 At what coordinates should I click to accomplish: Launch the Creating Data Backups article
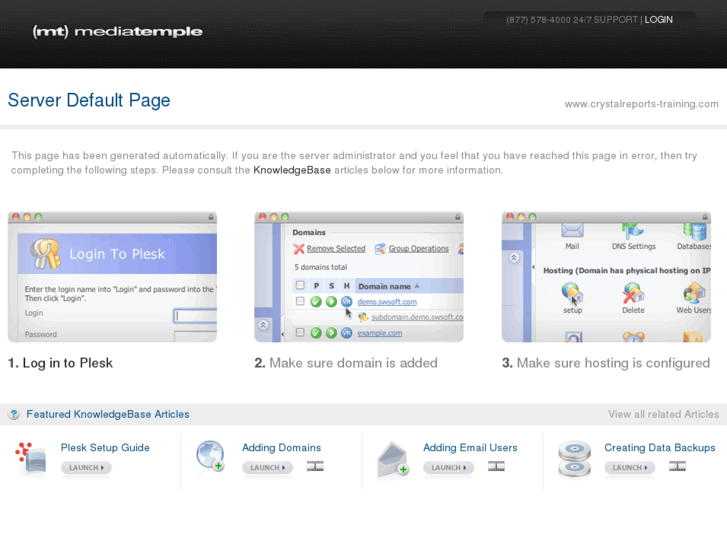tap(630, 468)
